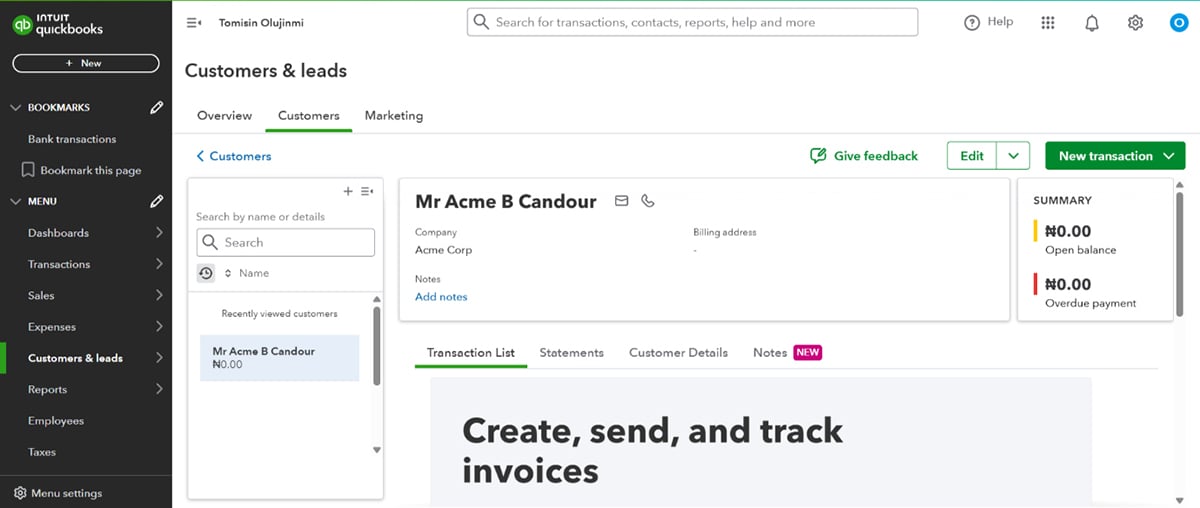Open the Help question mark icon
This screenshot has height=508, width=1200.
pyautogui.click(x=972, y=22)
